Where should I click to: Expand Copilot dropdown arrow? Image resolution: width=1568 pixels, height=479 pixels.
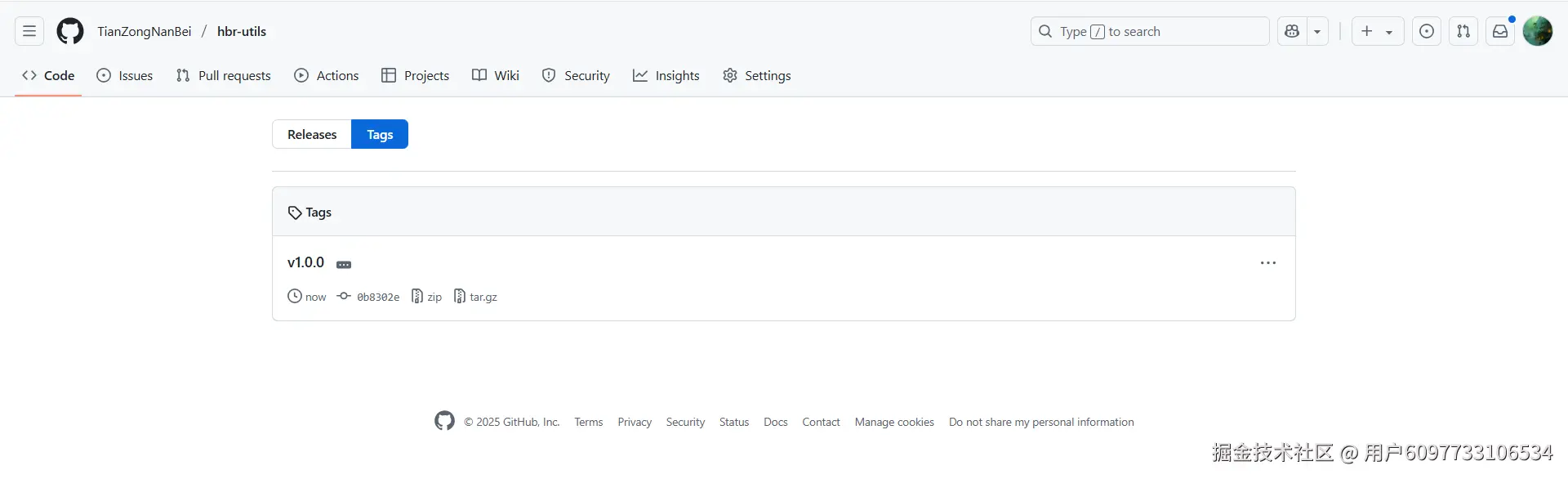pos(1317,31)
